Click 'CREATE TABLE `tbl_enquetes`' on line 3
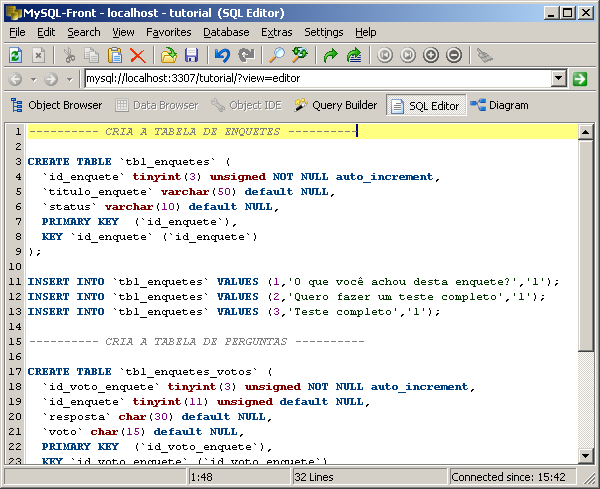Viewport: 600px width, 489px height. [x=129, y=162]
